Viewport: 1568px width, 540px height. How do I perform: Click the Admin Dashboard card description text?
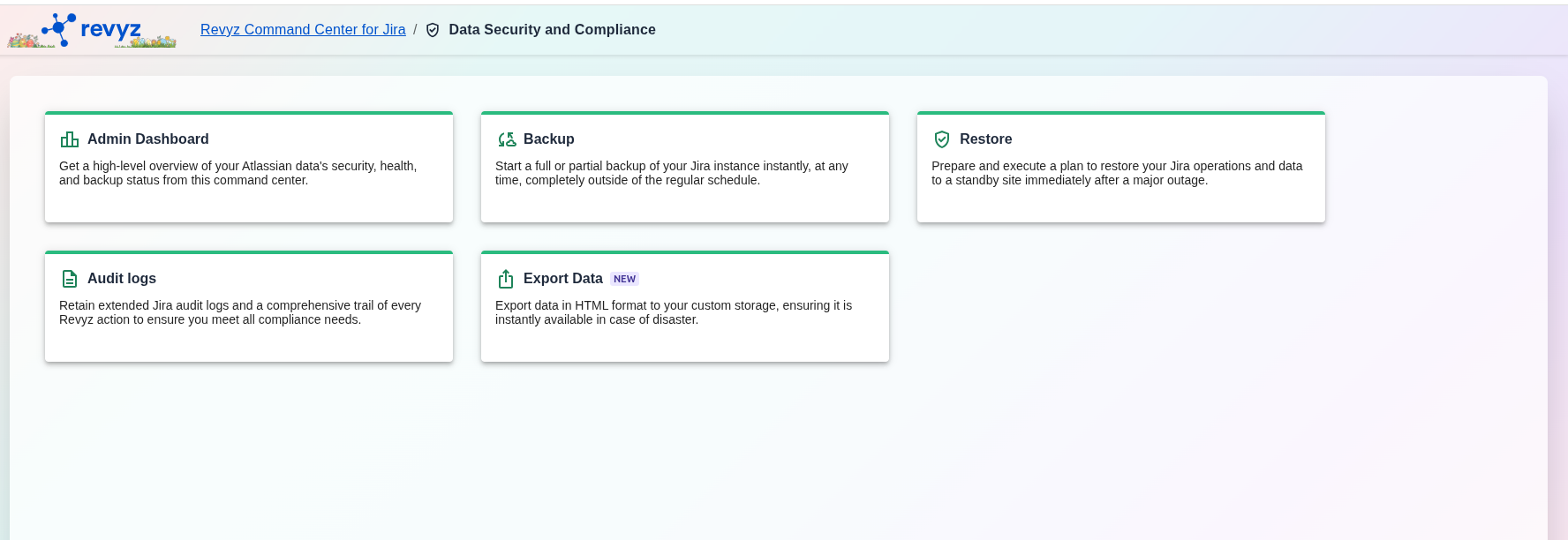click(237, 173)
